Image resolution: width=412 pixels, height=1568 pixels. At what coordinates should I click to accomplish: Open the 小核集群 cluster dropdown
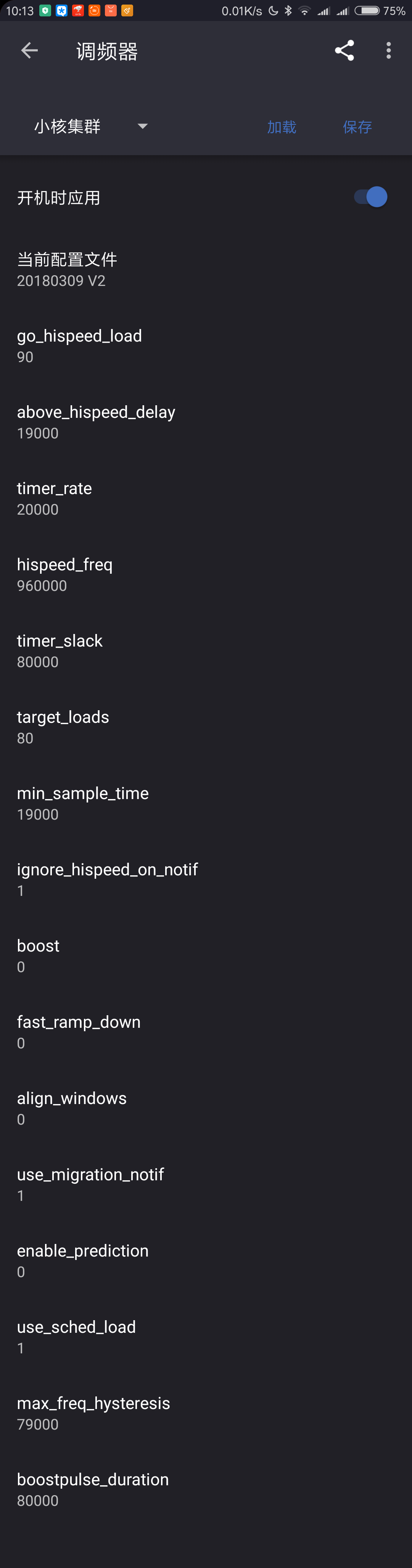(89, 127)
